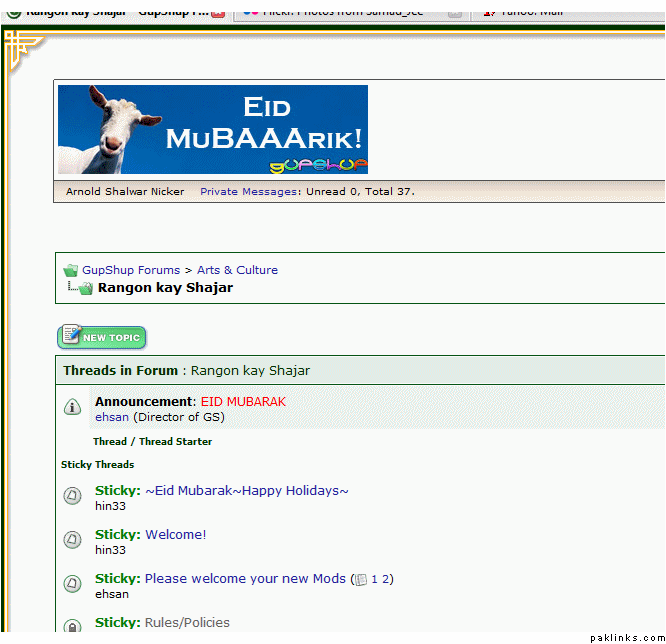
Task: Click the icon beside new Mods thread
Action: (x=73, y=584)
